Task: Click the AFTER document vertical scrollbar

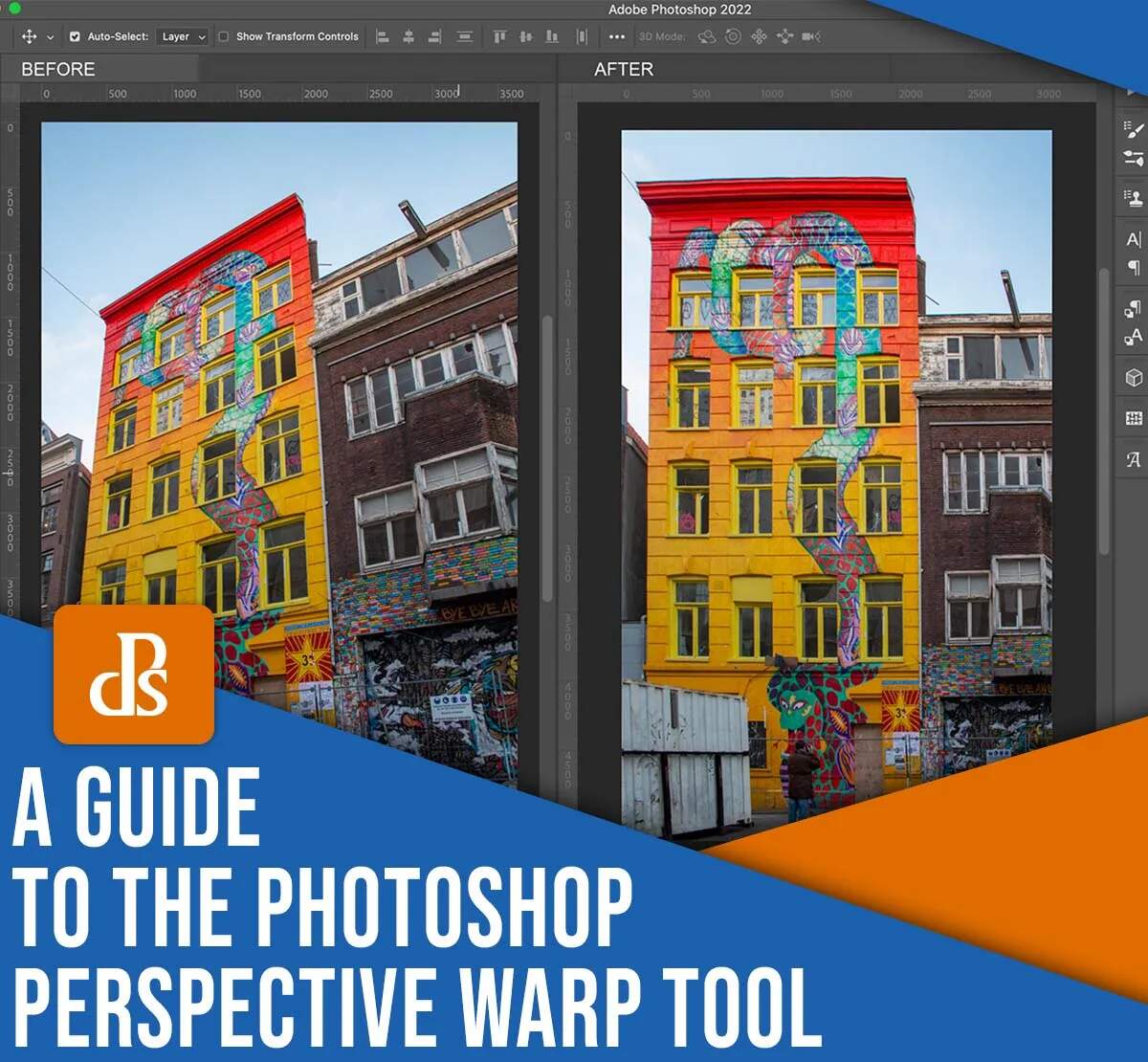Action: (1103, 411)
